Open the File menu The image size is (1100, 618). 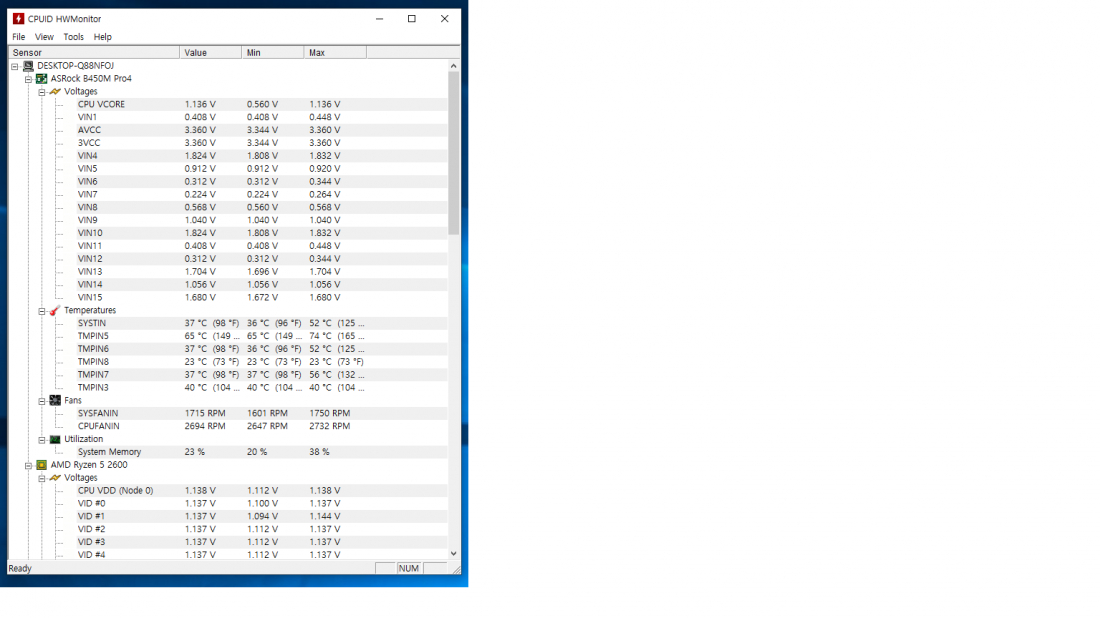[19, 37]
